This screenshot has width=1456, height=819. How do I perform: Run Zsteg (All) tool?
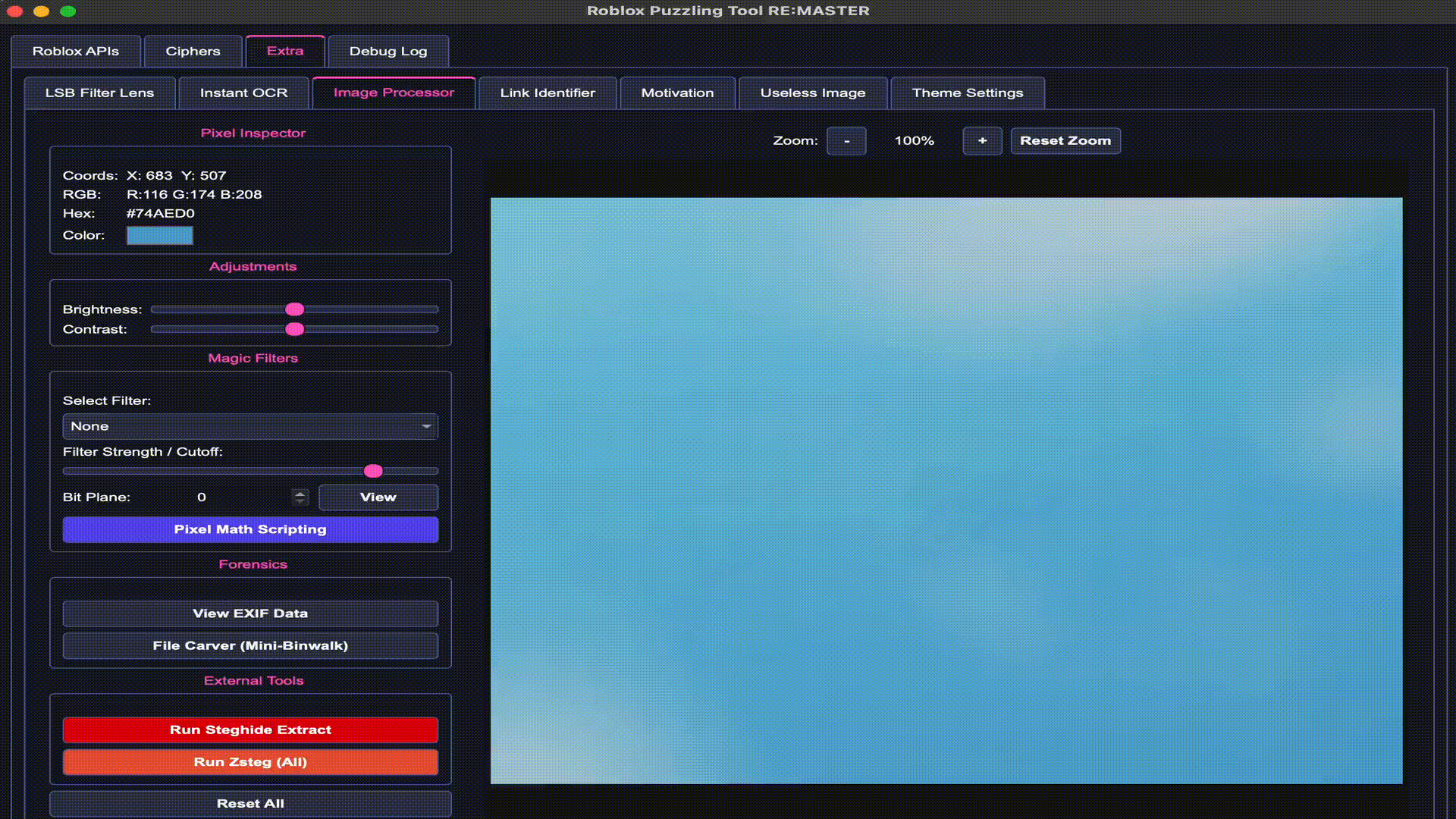250,762
